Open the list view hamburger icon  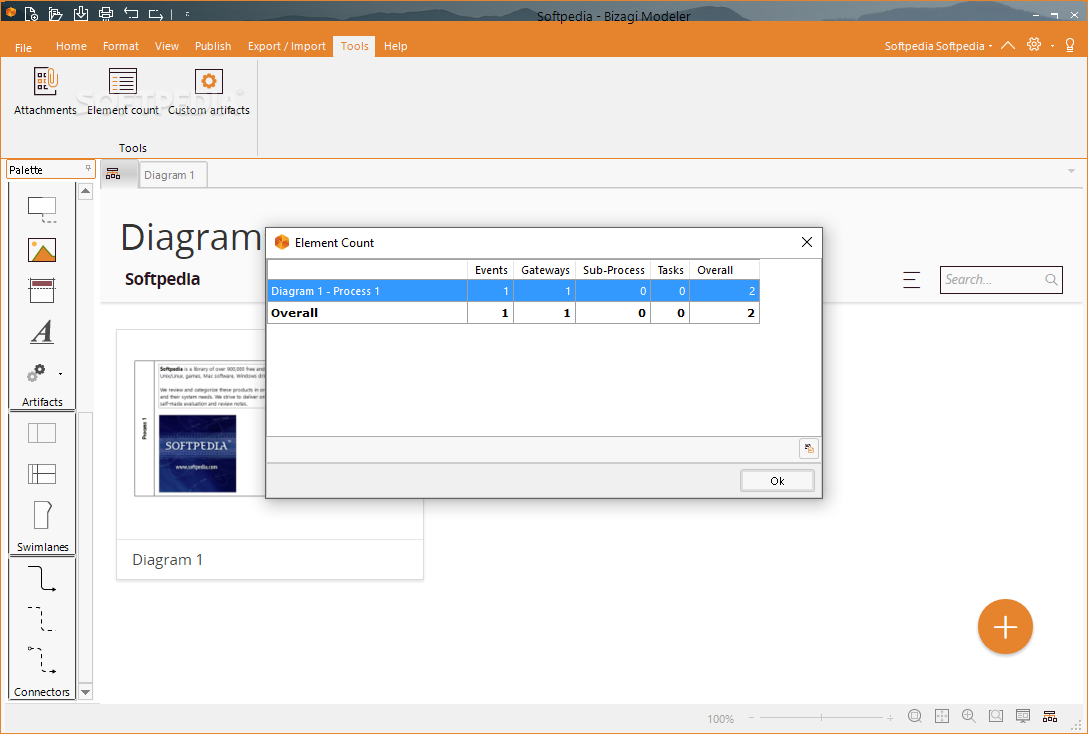tap(911, 280)
